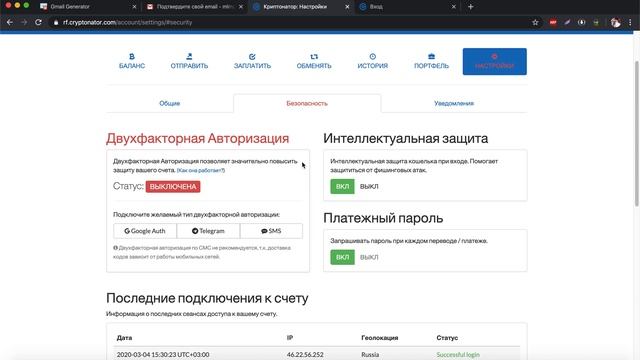The width and height of the screenshot is (640, 360).
Task: Switch to the Уведомления tab
Action: click(454, 103)
